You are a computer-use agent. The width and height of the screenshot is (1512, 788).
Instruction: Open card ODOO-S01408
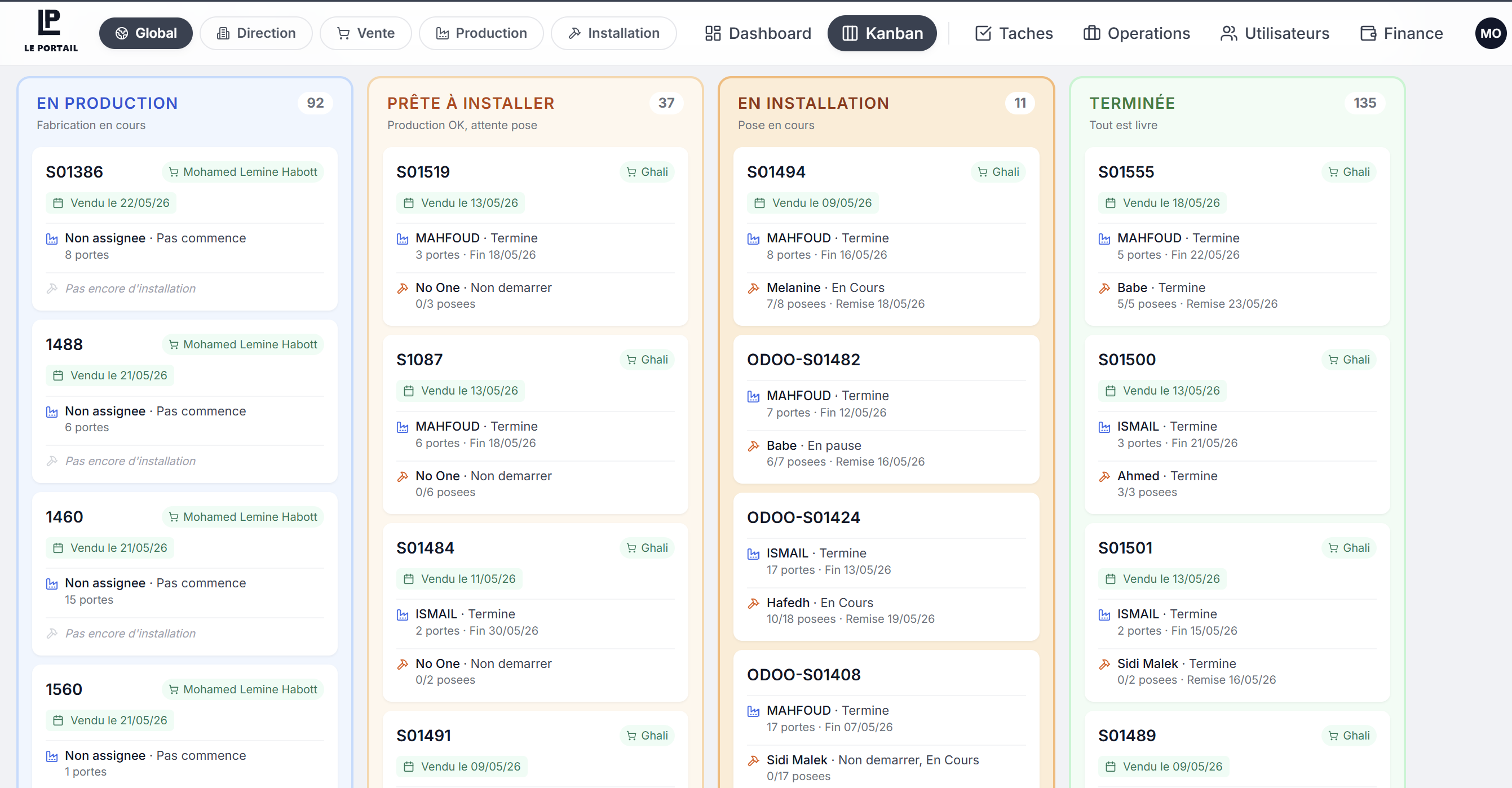point(886,719)
